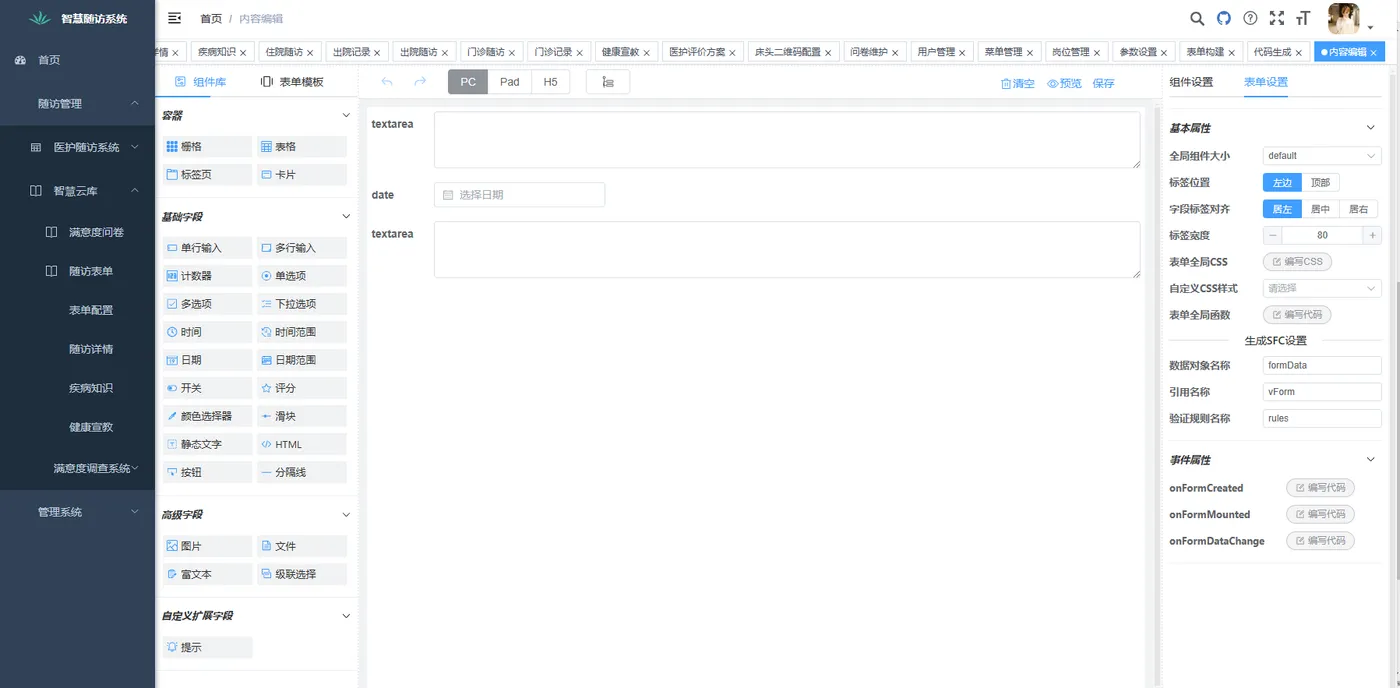Close the 代码生成 page tab

pos(1300,52)
